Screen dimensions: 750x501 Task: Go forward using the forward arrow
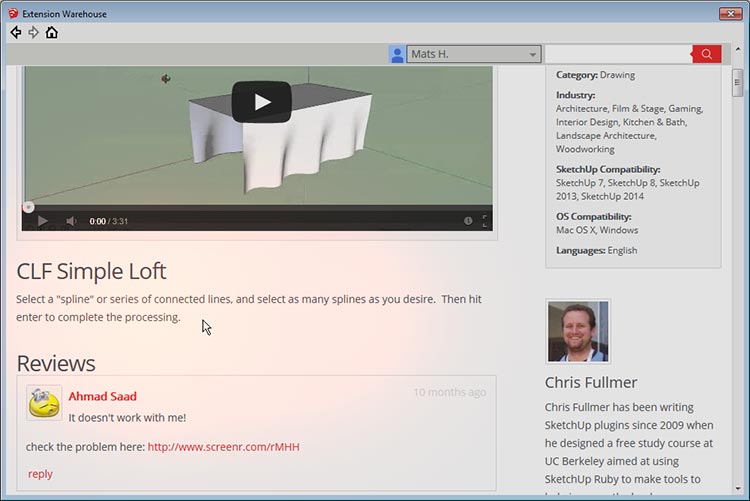(33, 33)
